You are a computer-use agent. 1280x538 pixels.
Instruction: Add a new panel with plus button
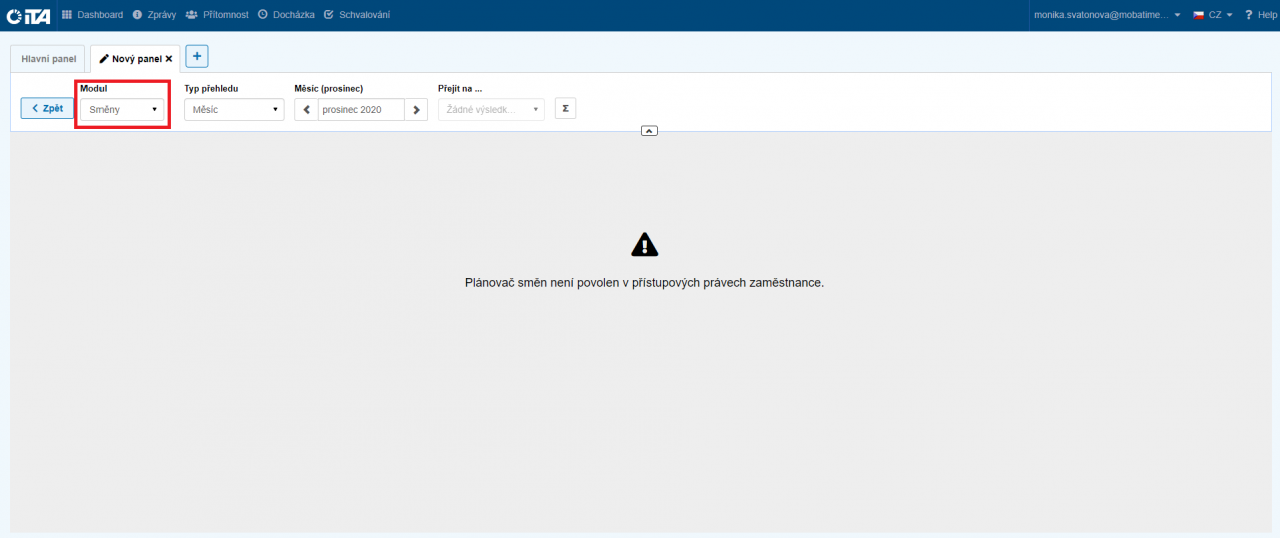click(x=197, y=57)
